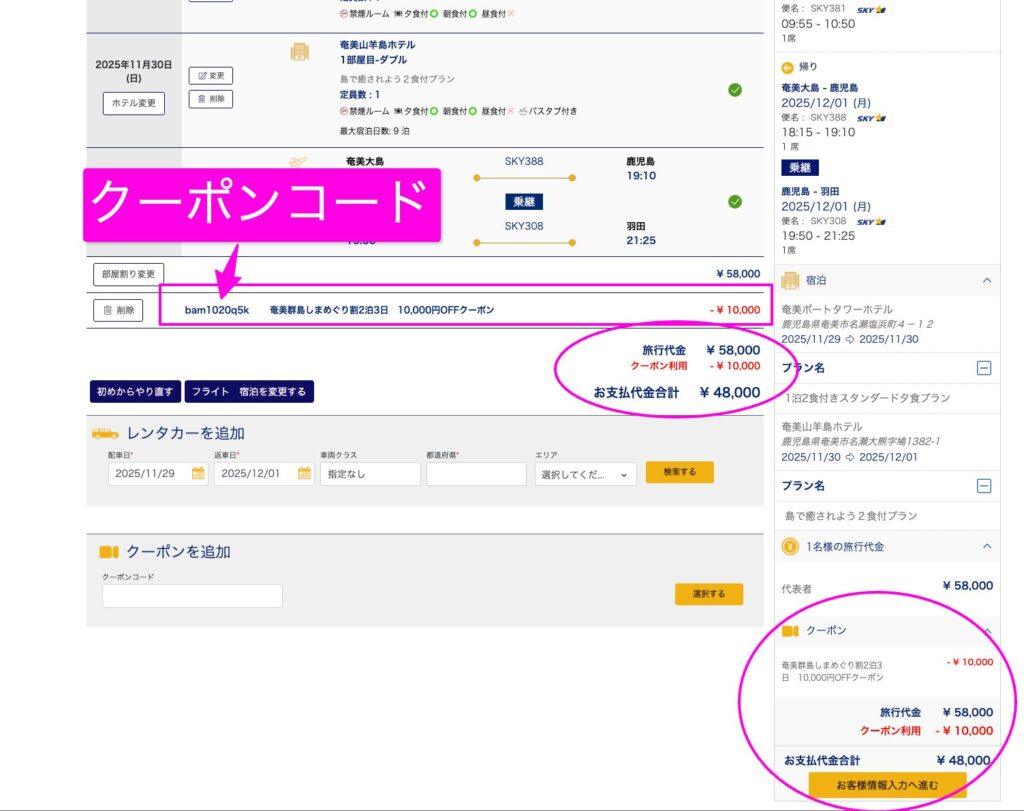Click 削除 button under the 変更 button
The image size is (1024, 811).
point(211,99)
